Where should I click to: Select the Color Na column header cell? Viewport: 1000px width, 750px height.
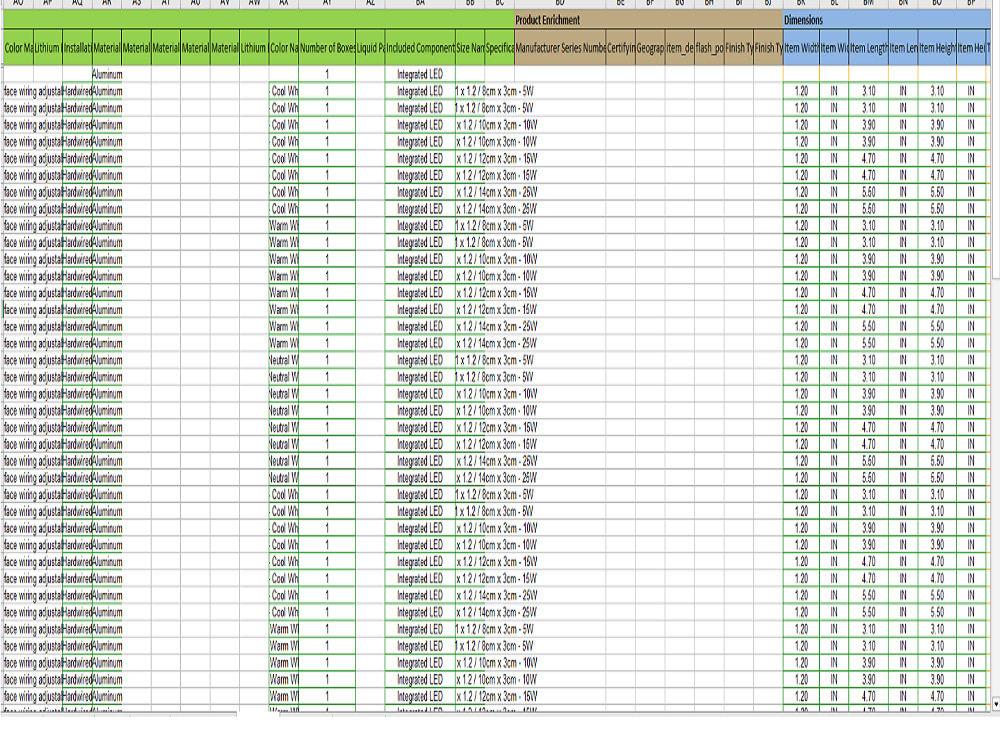coord(284,47)
